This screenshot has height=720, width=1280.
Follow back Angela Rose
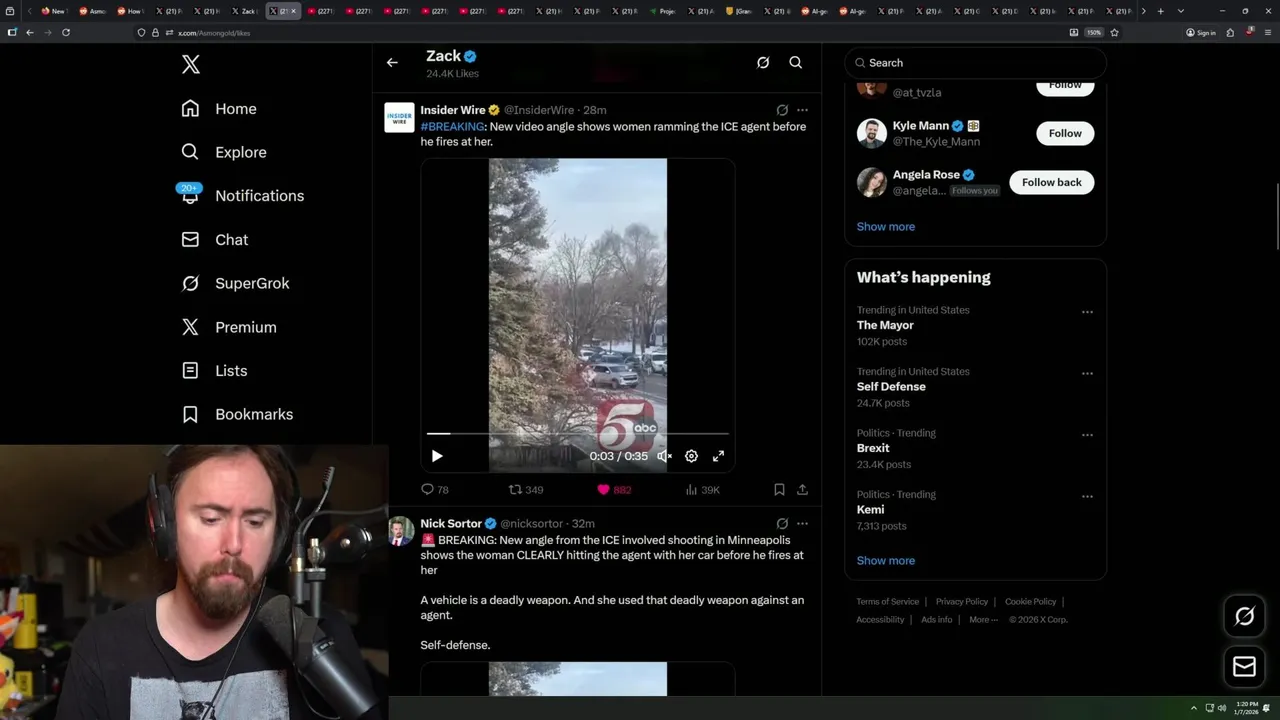pos(1052,182)
